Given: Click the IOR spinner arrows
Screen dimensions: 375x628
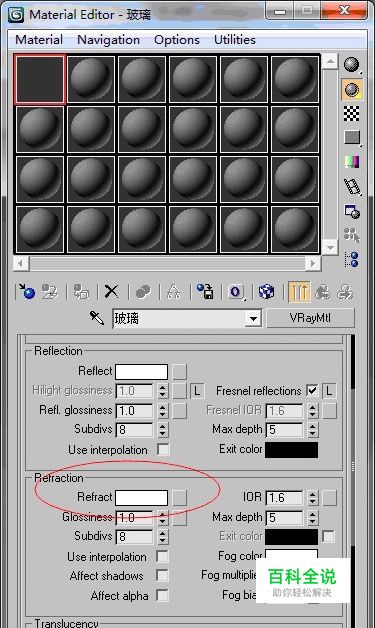Looking at the screenshot, I should tap(312, 498).
